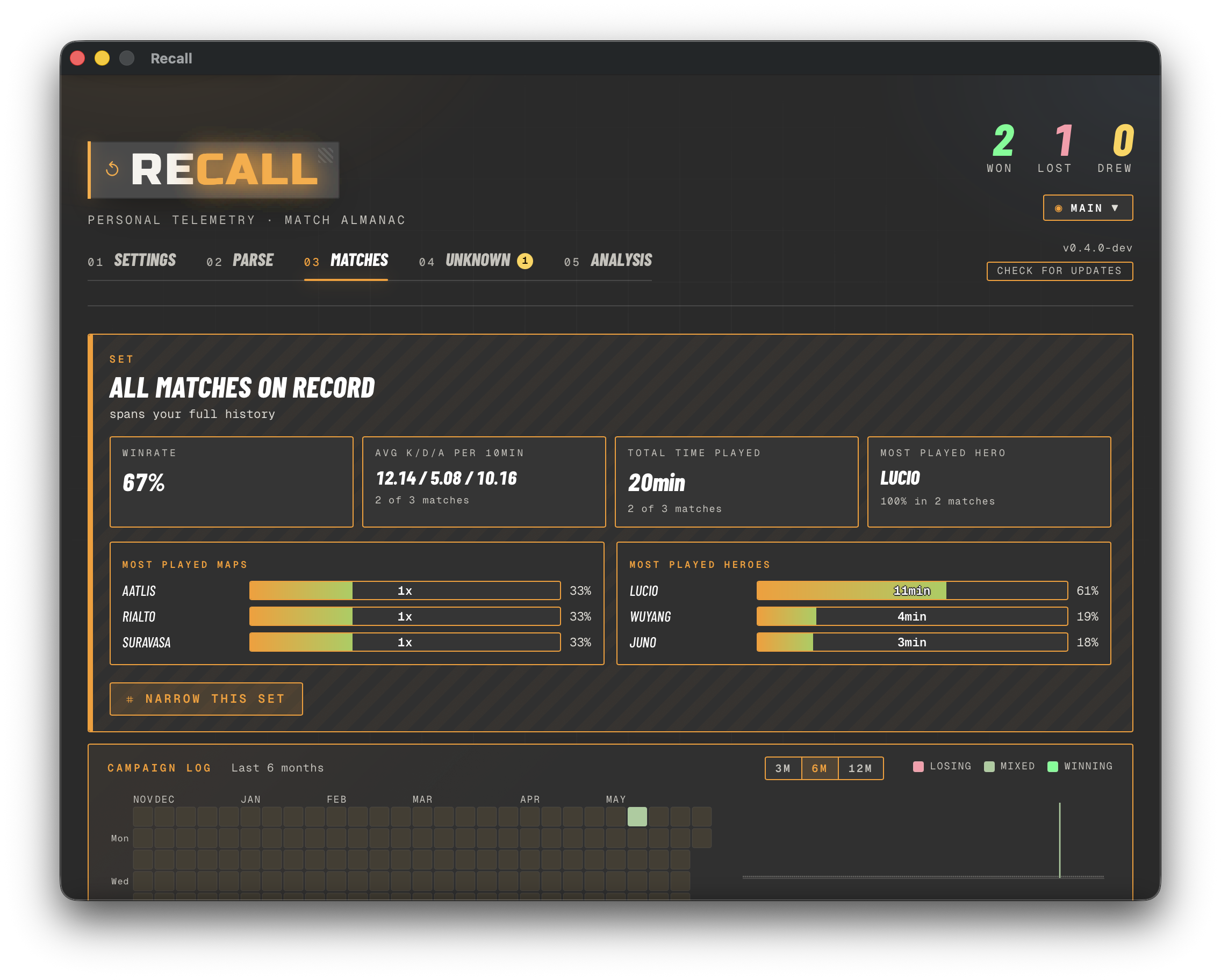1221x980 pixels.
Task: Select the 6M campaign log range
Action: (x=819, y=768)
